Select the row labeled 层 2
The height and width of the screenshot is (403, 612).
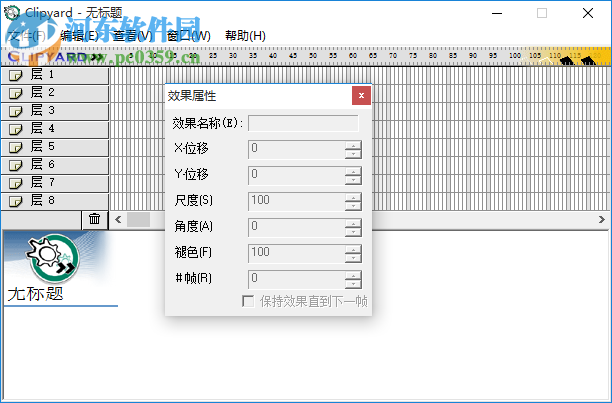[x=55, y=93]
